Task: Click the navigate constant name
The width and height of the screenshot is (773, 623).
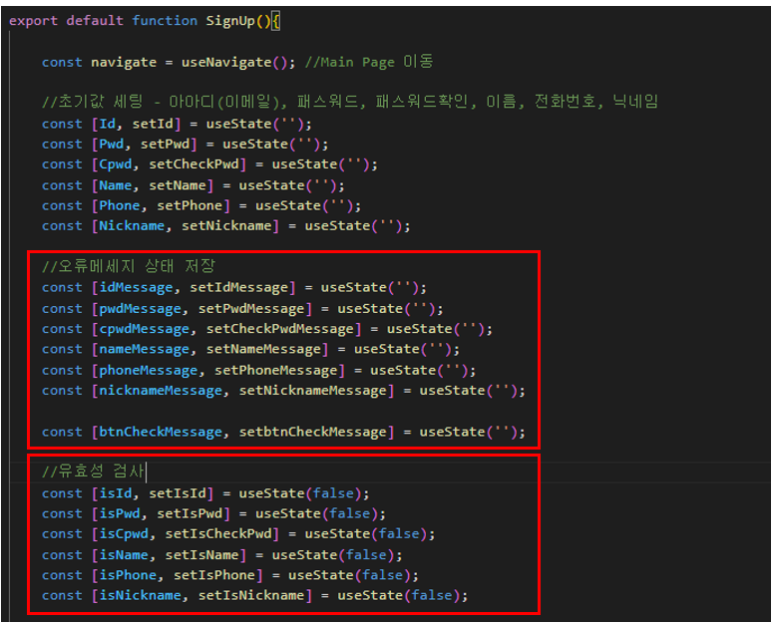Action: coord(124,63)
